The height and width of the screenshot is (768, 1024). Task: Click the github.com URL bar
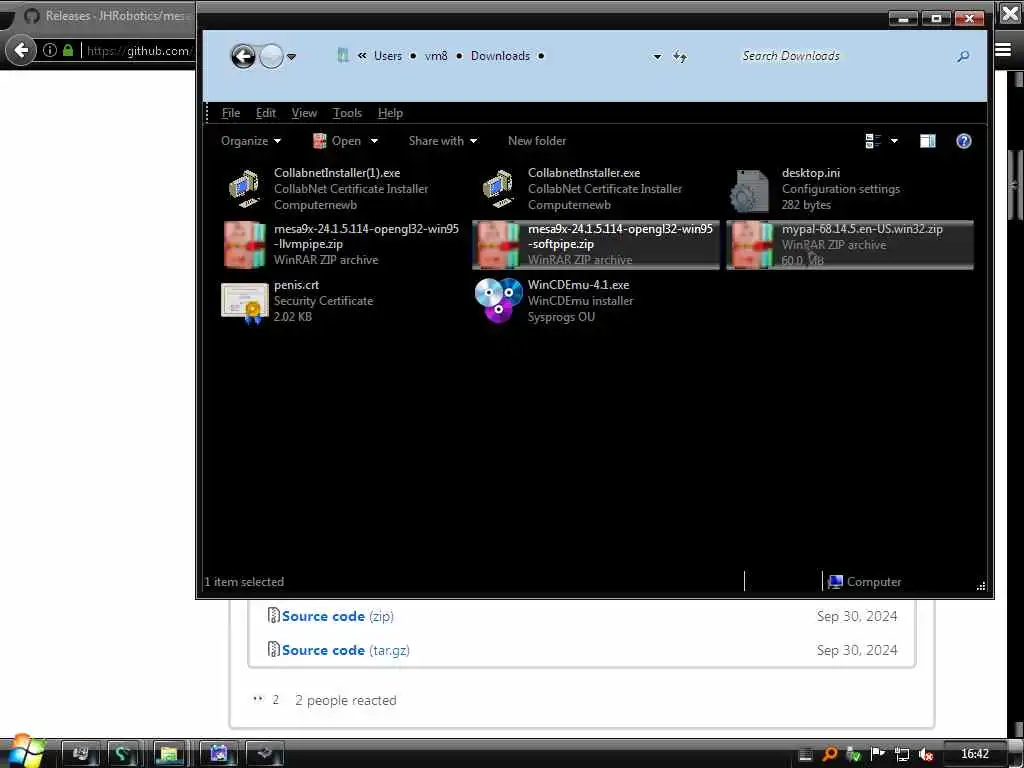pos(138,50)
